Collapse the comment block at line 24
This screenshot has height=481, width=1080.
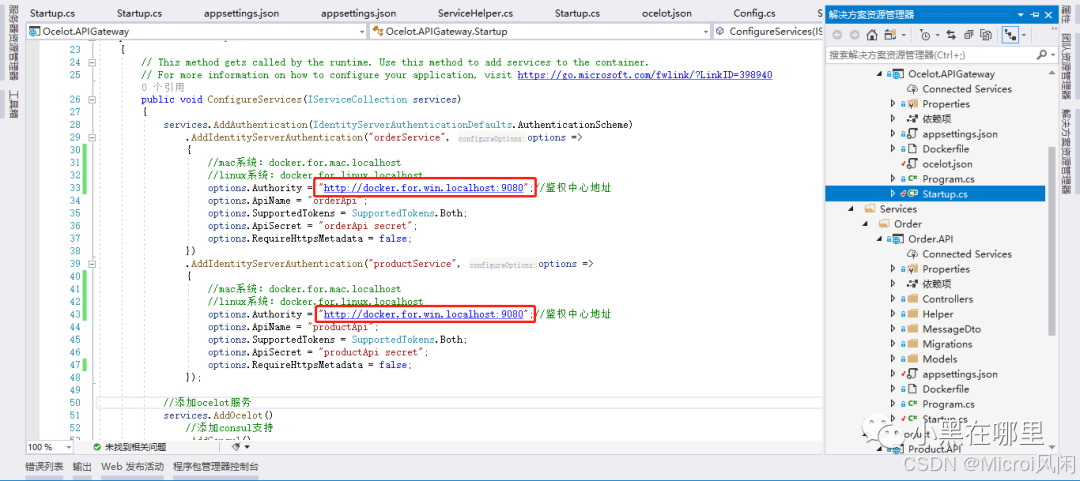click(93, 63)
